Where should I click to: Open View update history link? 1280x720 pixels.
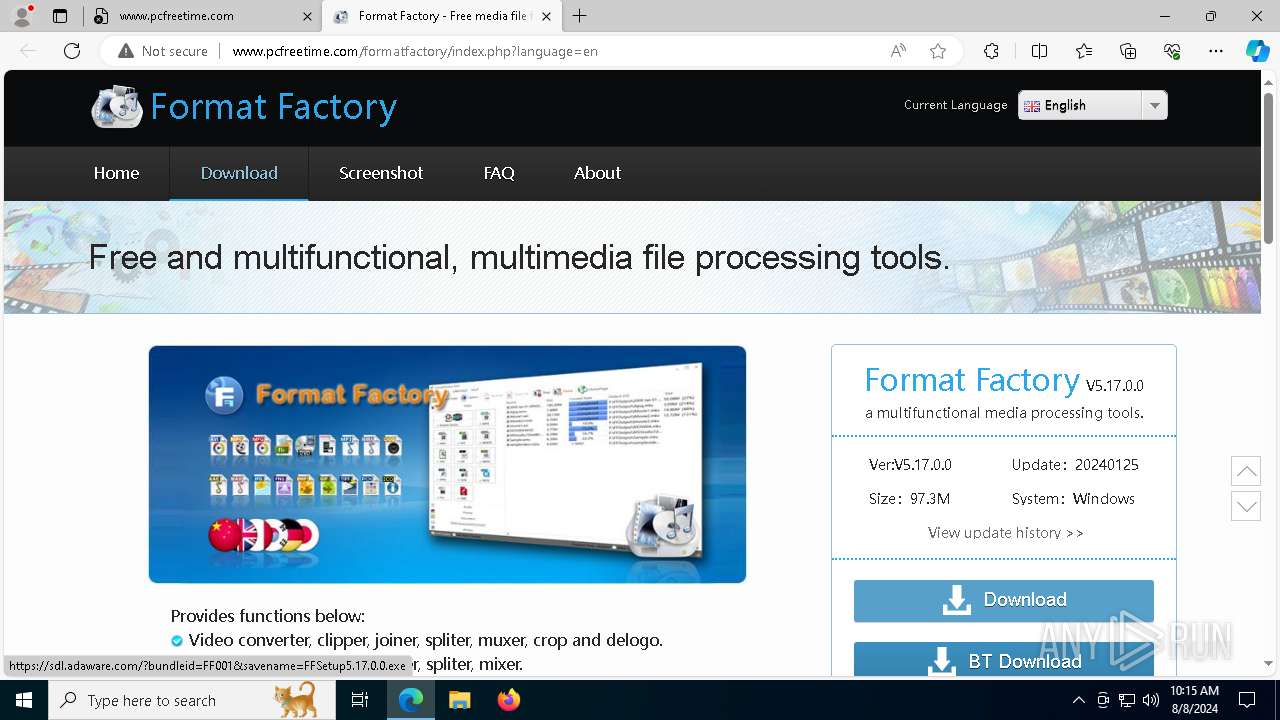tap(1005, 533)
